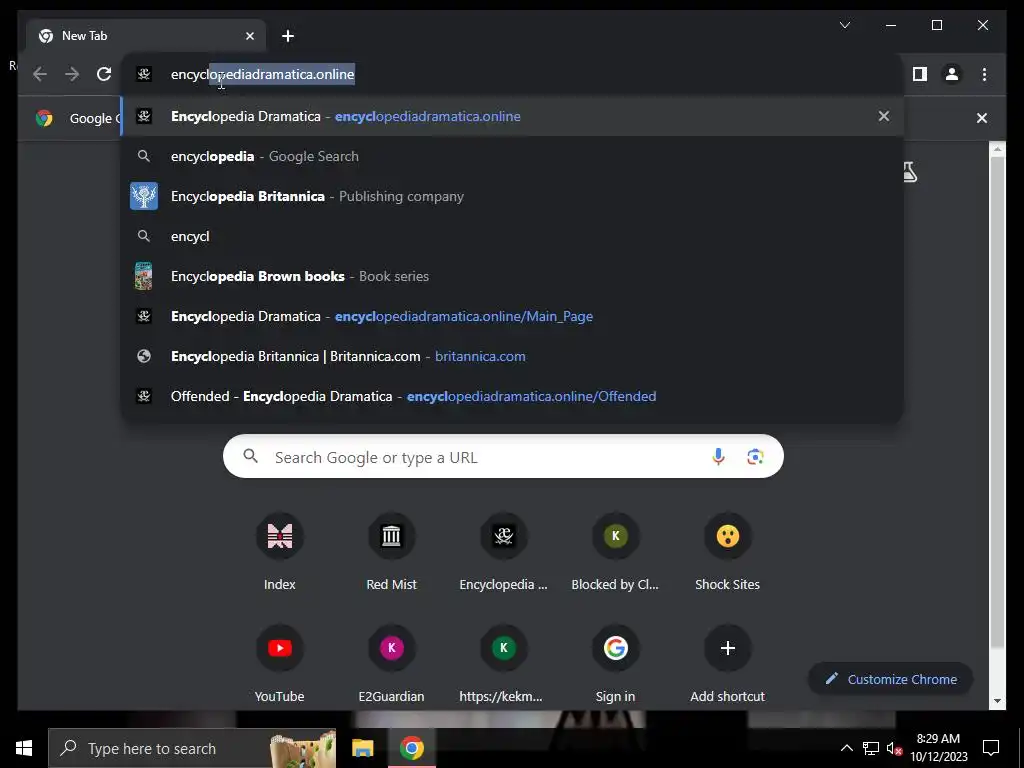
Task: Open the Offended - Encyclopedia Dramatica suggestion
Action: pos(513,396)
